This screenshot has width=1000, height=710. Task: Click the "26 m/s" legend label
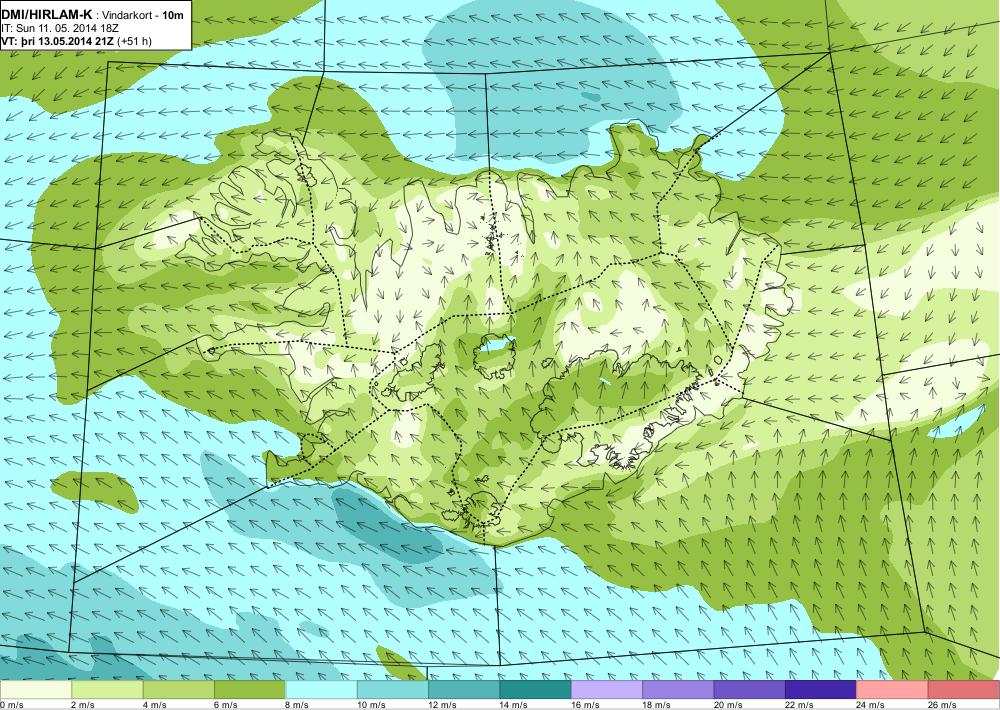pos(943,705)
